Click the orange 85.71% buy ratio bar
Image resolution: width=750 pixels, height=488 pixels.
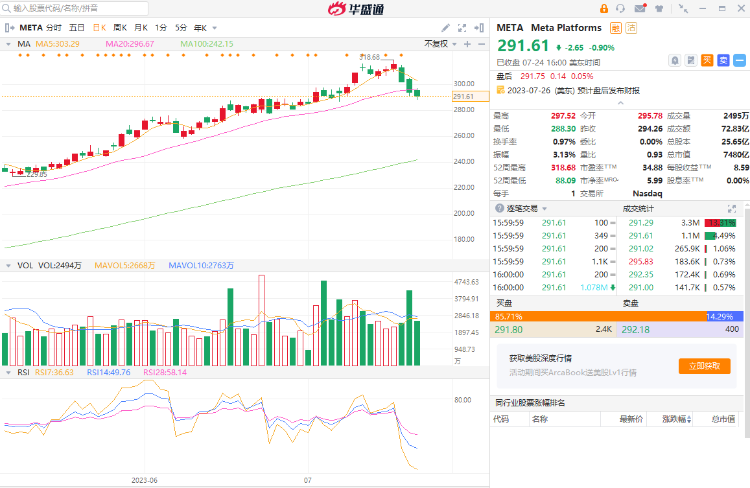click(x=598, y=316)
